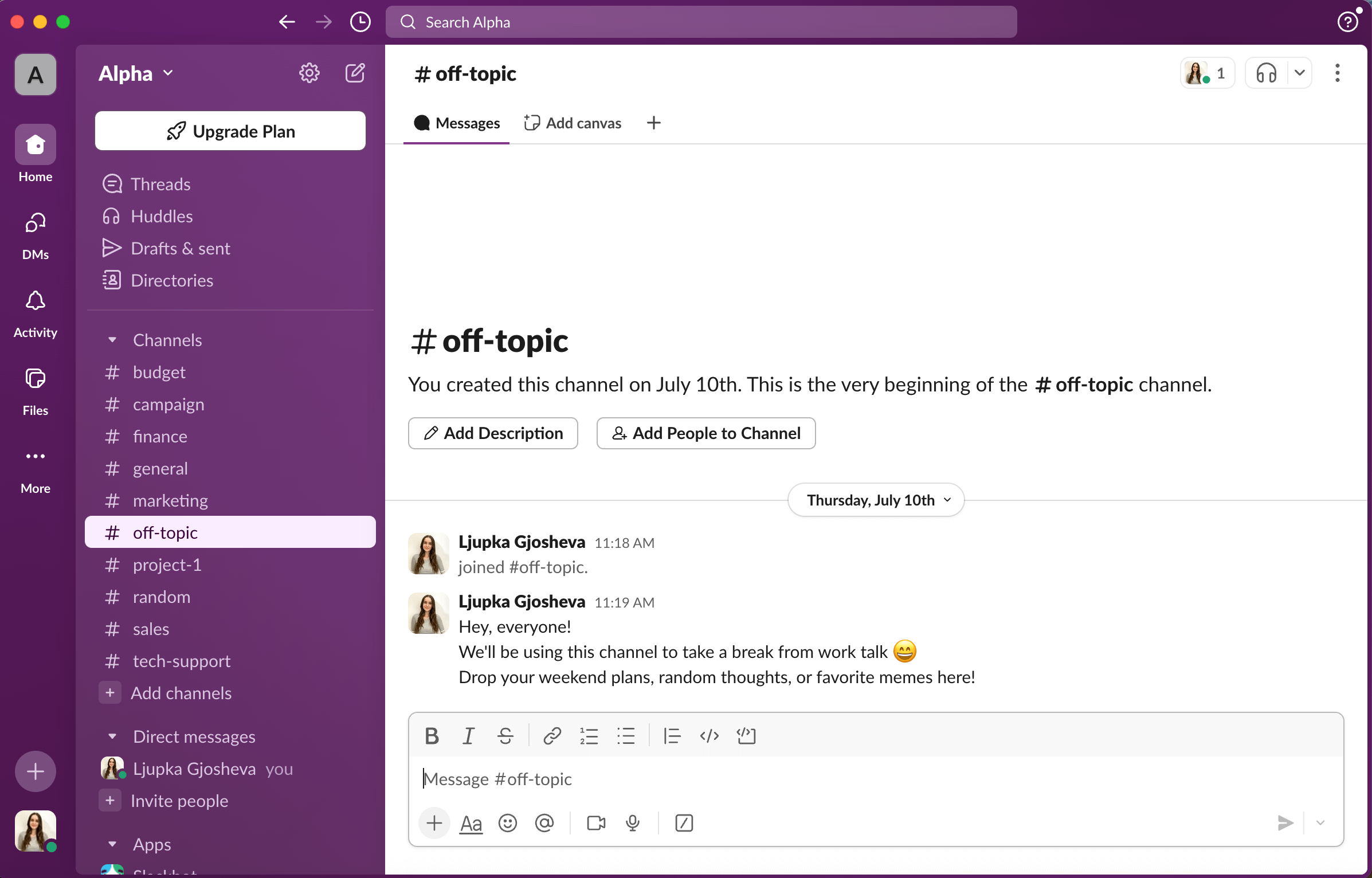This screenshot has height=878, width=1372.
Task: Start a huddle with headphones icon
Action: pyautogui.click(x=1266, y=73)
